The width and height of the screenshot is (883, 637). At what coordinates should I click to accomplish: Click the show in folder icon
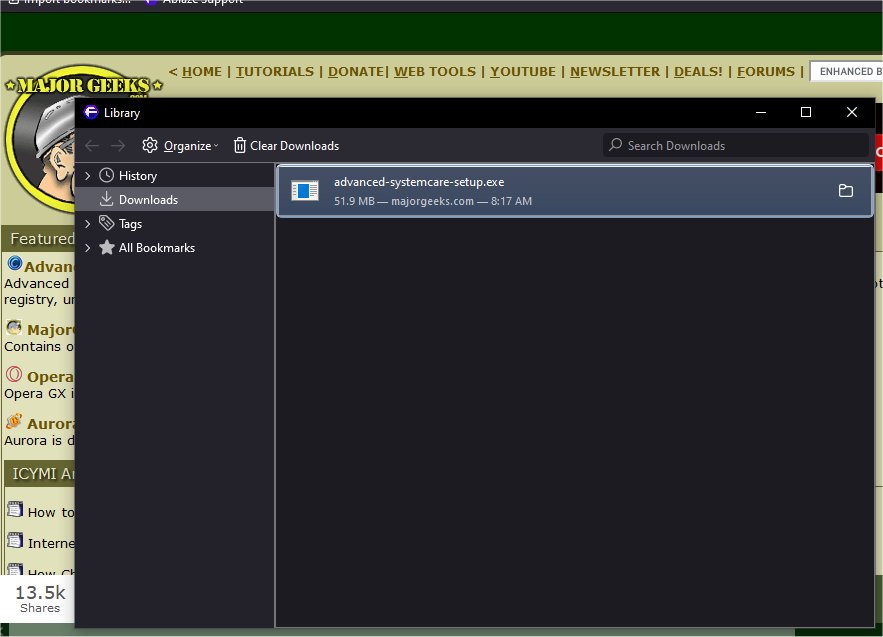click(x=845, y=191)
